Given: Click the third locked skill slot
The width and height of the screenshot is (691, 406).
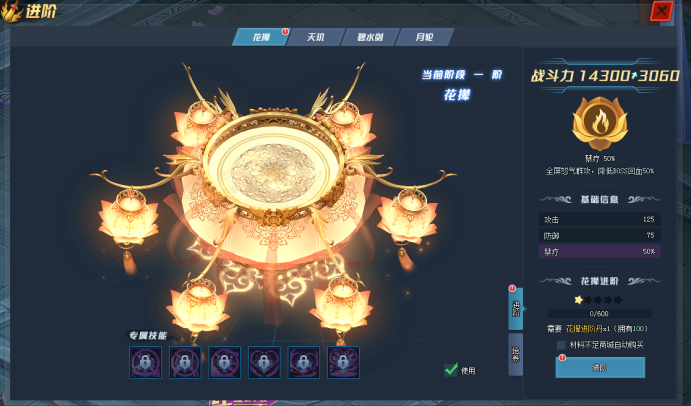Looking at the screenshot, I should (225, 362).
